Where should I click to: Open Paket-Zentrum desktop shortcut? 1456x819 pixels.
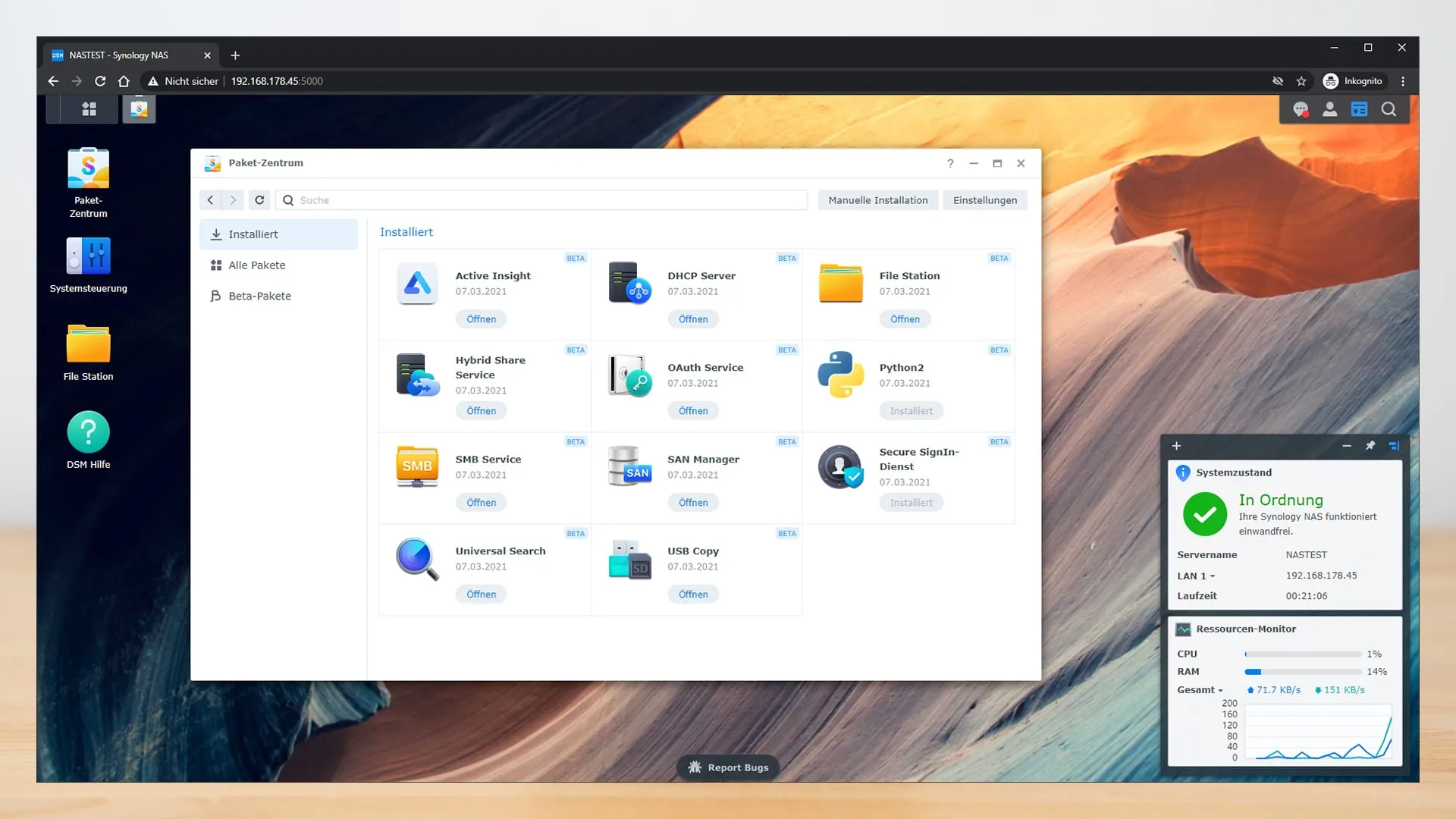click(88, 183)
